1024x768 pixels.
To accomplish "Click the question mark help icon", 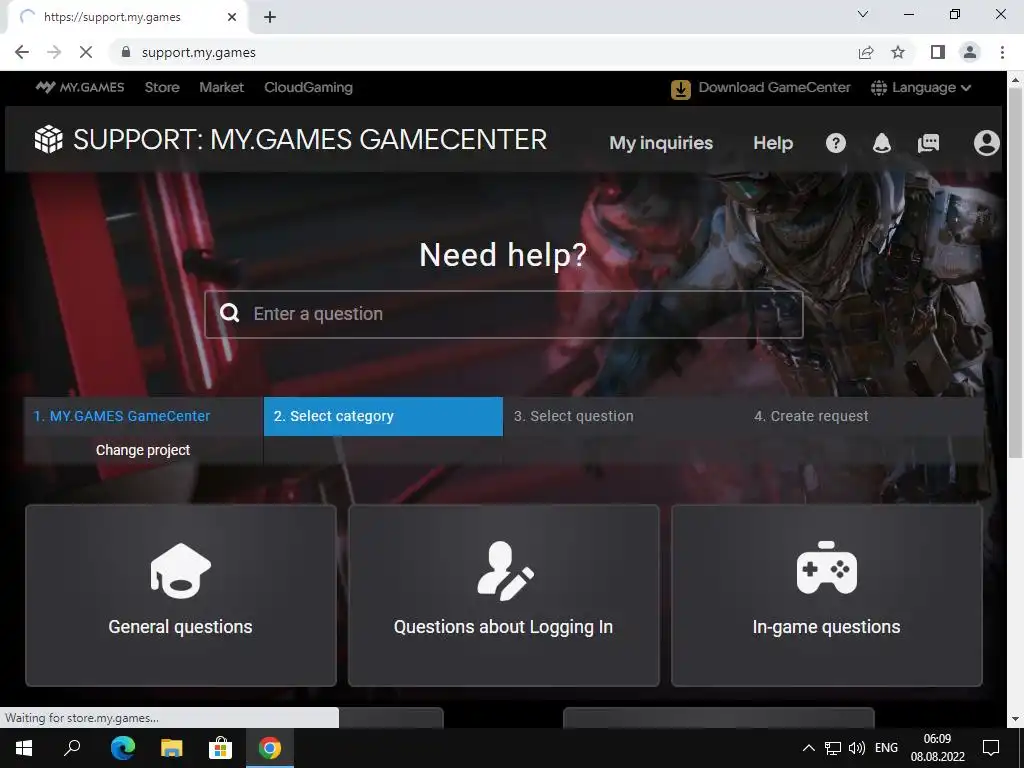I will pyautogui.click(x=835, y=143).
